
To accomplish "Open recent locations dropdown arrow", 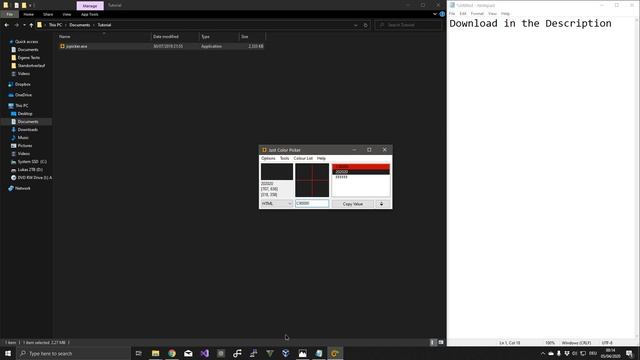I will click(24, 25).
